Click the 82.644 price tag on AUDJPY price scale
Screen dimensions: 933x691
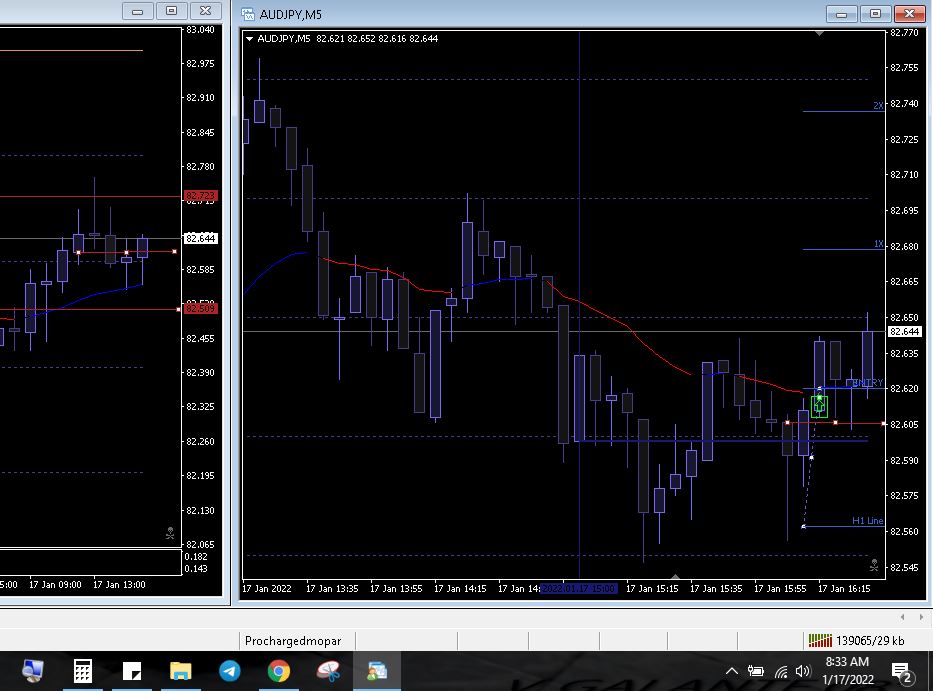(x=904, y=332)
